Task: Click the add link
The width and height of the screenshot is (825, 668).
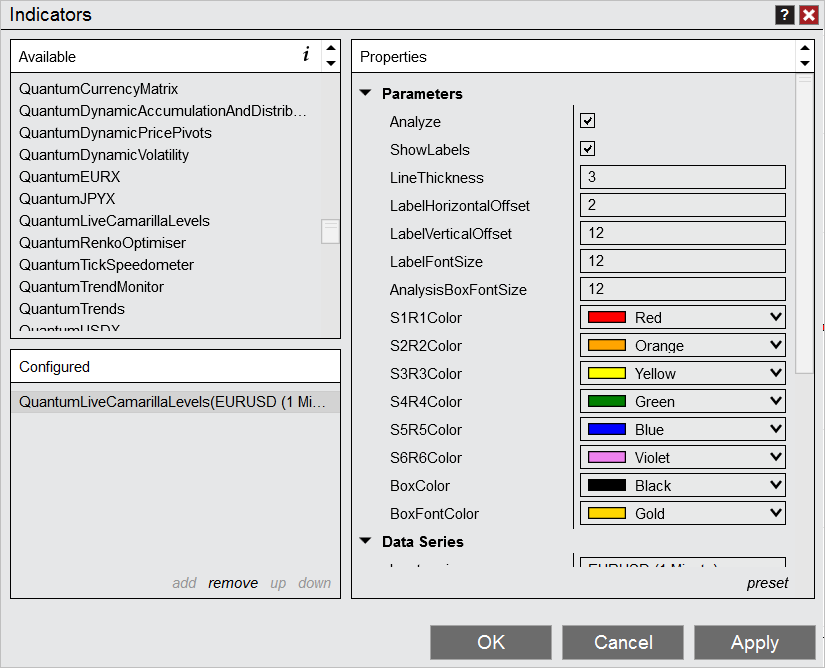Action: (x=184, y=583)
